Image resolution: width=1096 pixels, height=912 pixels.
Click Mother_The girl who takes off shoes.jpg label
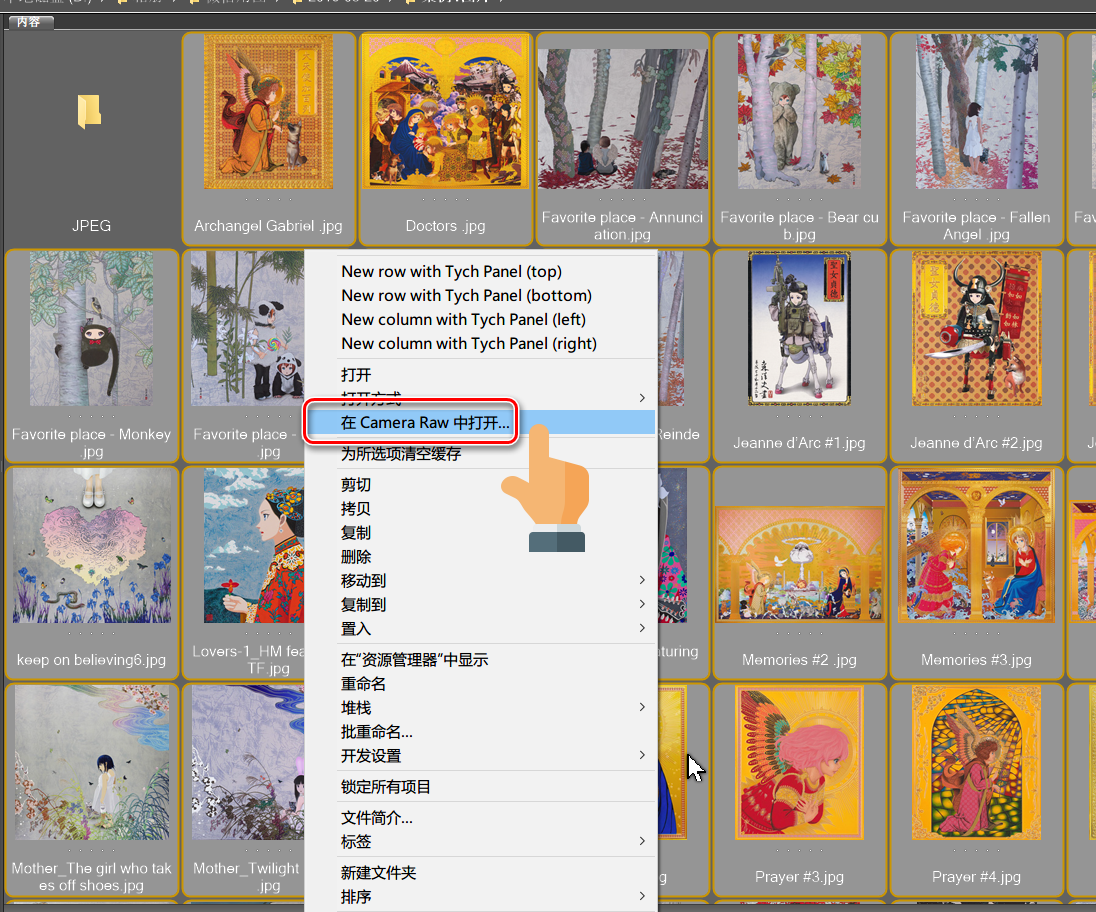[92, 876]
